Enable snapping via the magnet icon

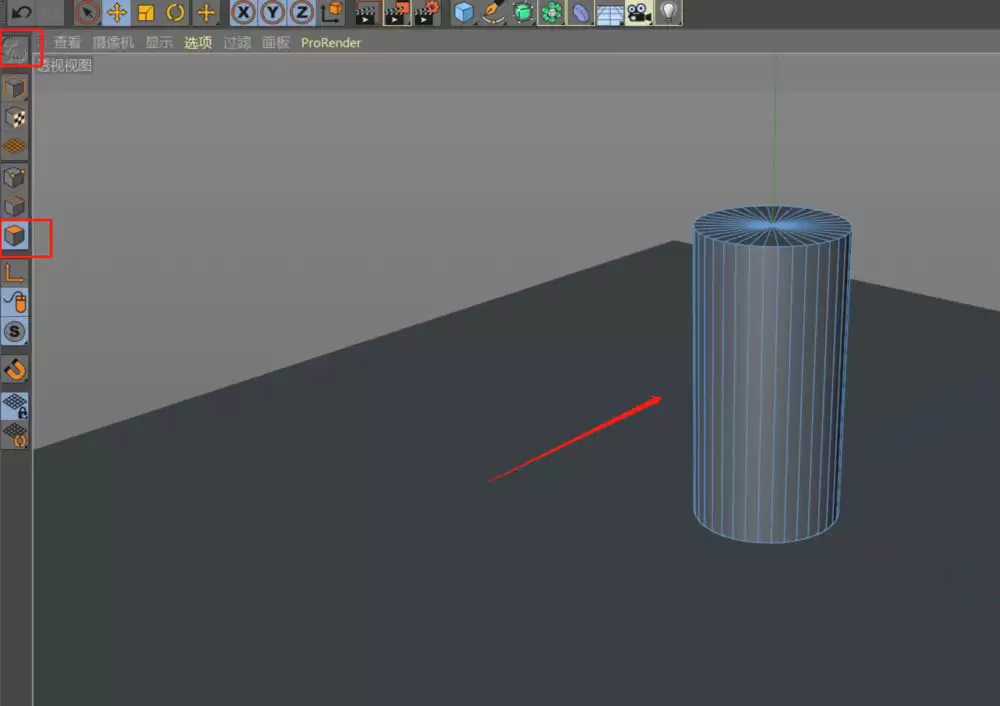[x=15, y=369]
